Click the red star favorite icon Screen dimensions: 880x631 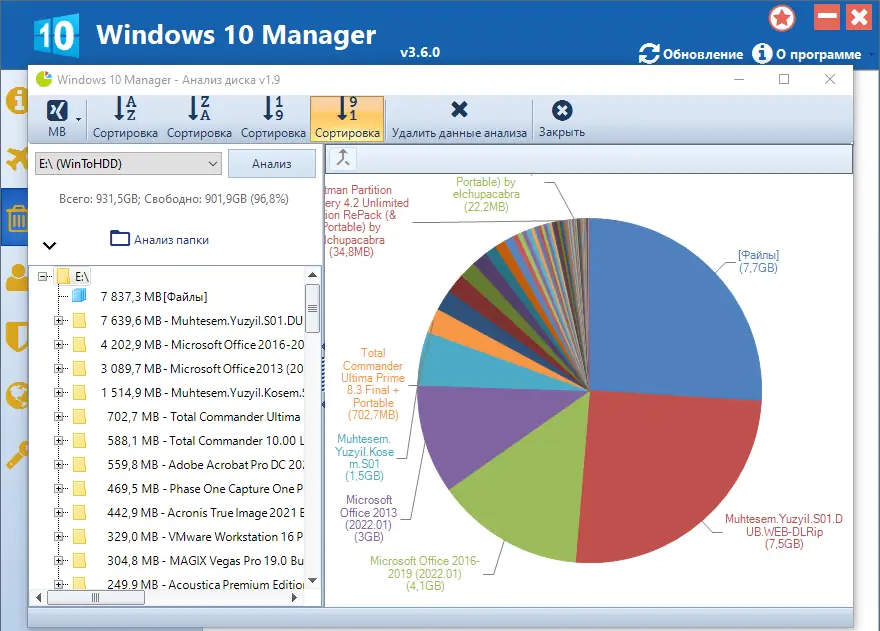coord(782,18)
